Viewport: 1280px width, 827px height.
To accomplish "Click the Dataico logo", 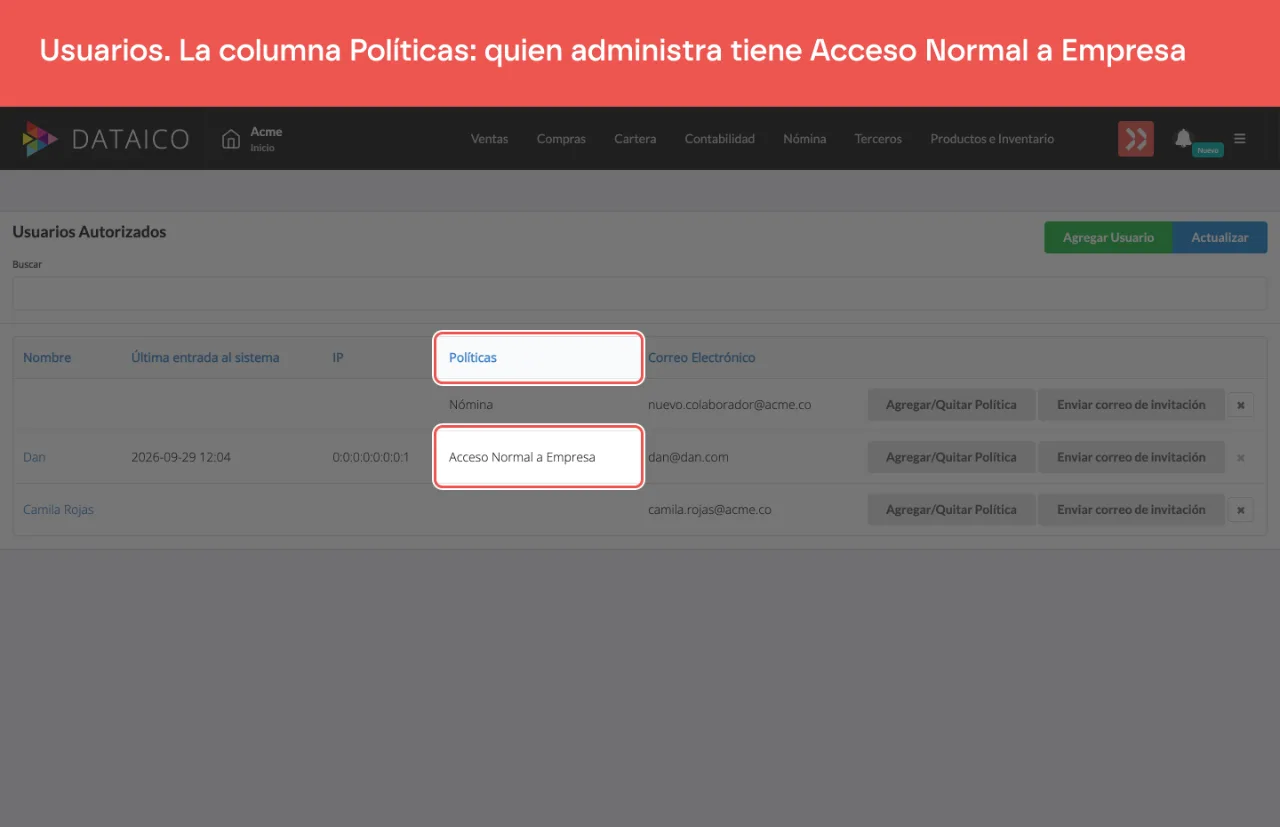I will (x=106, y=139).
